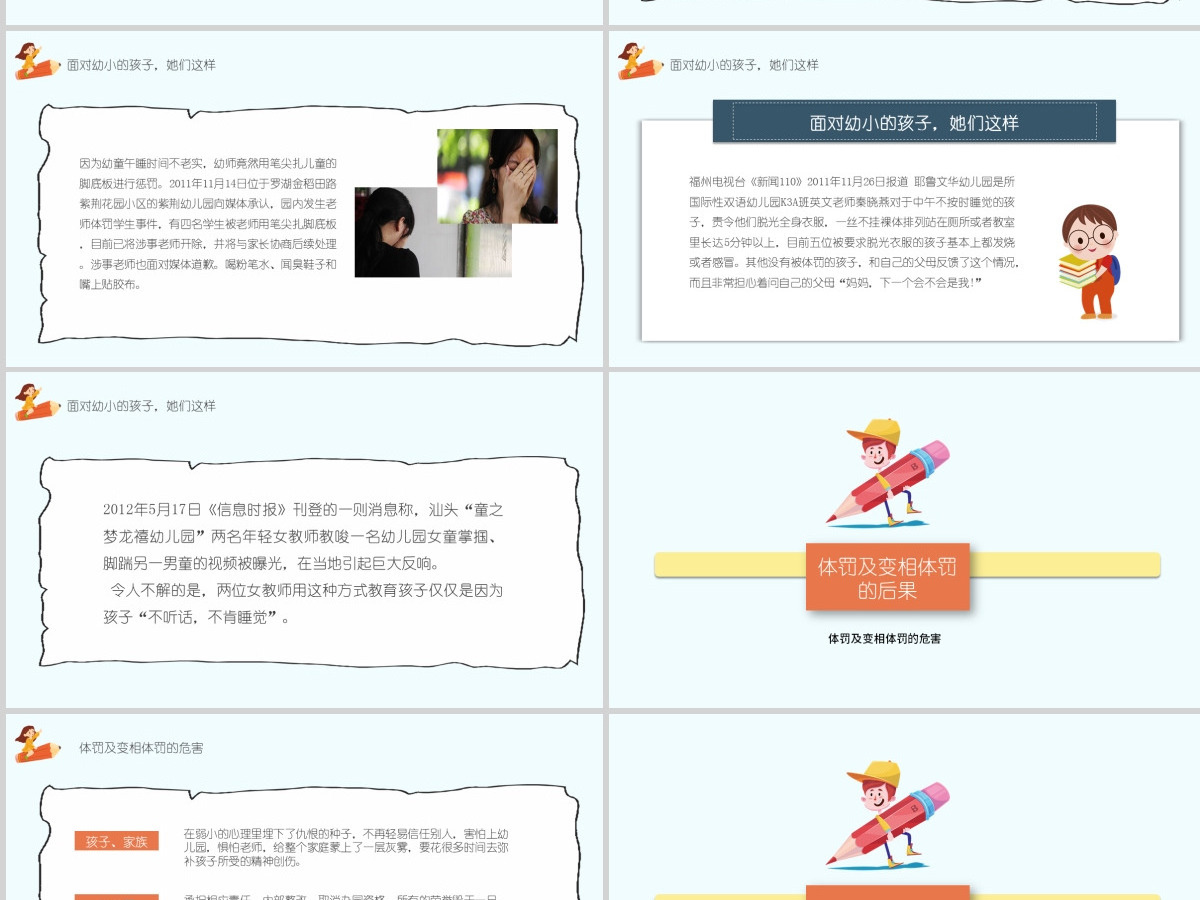This screenshot has width=1200, height=900.
Task: Click the girl-on-pencil icon beside 体罚及变相体罚的危害 header
Action: 38,745
